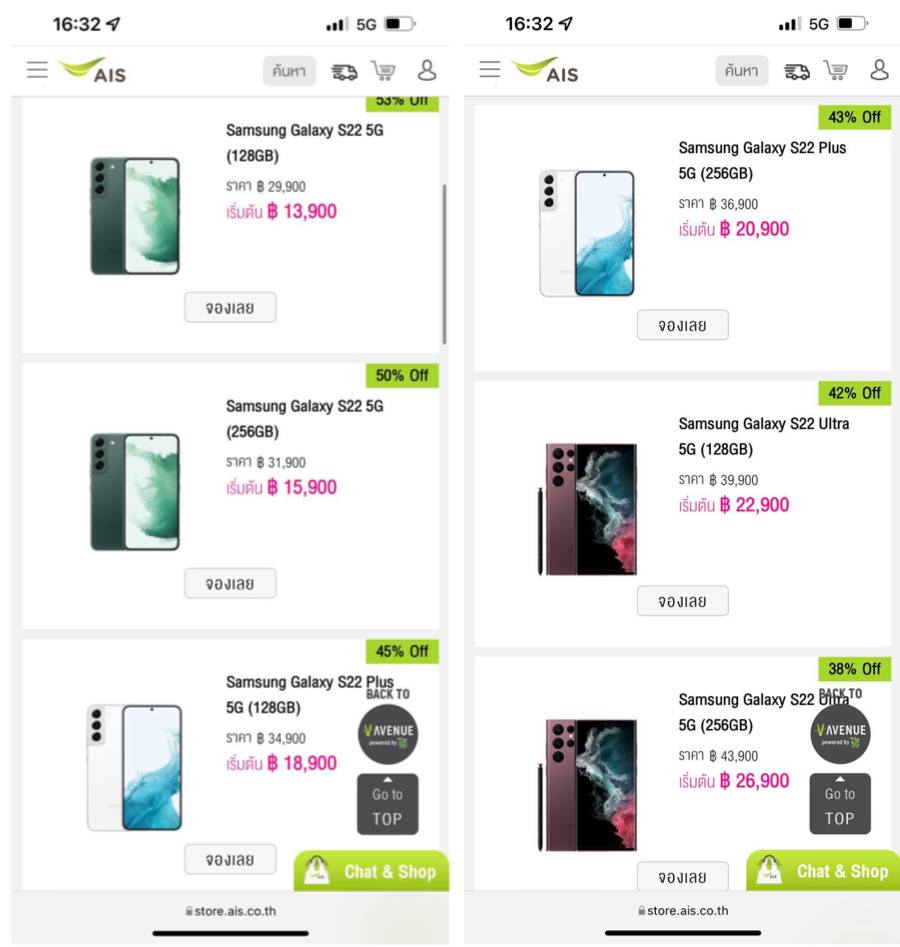Open shopping cart in left header
This screenshot has width=900, height=947.
point(383,71)
